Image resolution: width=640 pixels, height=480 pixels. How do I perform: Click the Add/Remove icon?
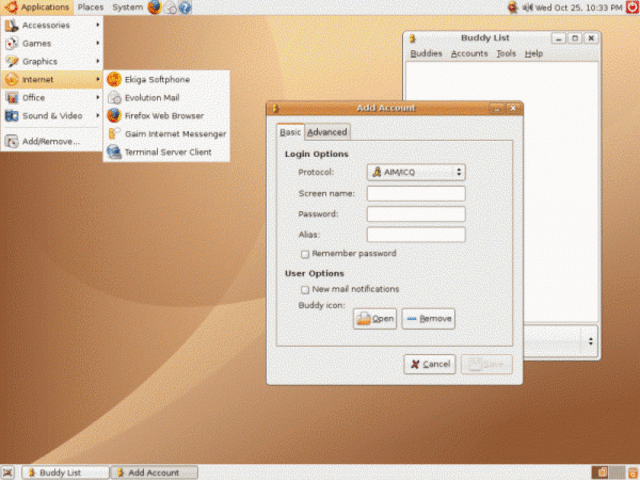pyautogui.click(x=11, y=141)
